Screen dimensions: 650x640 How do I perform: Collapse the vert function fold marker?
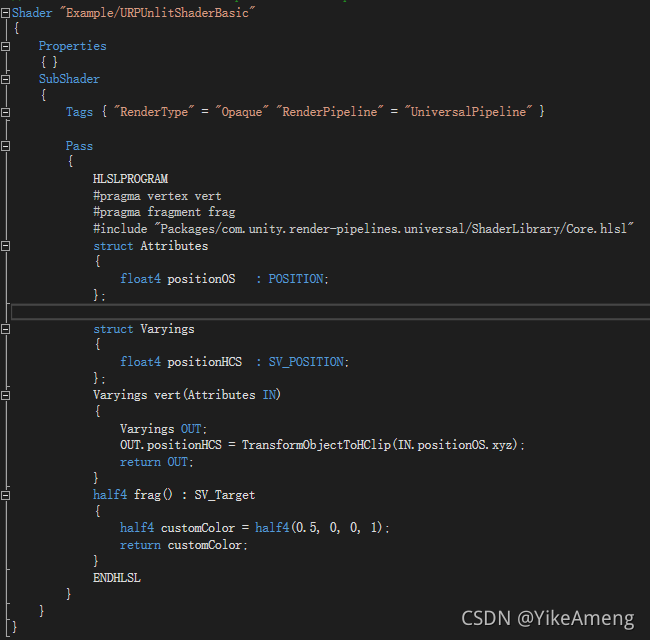5,395
